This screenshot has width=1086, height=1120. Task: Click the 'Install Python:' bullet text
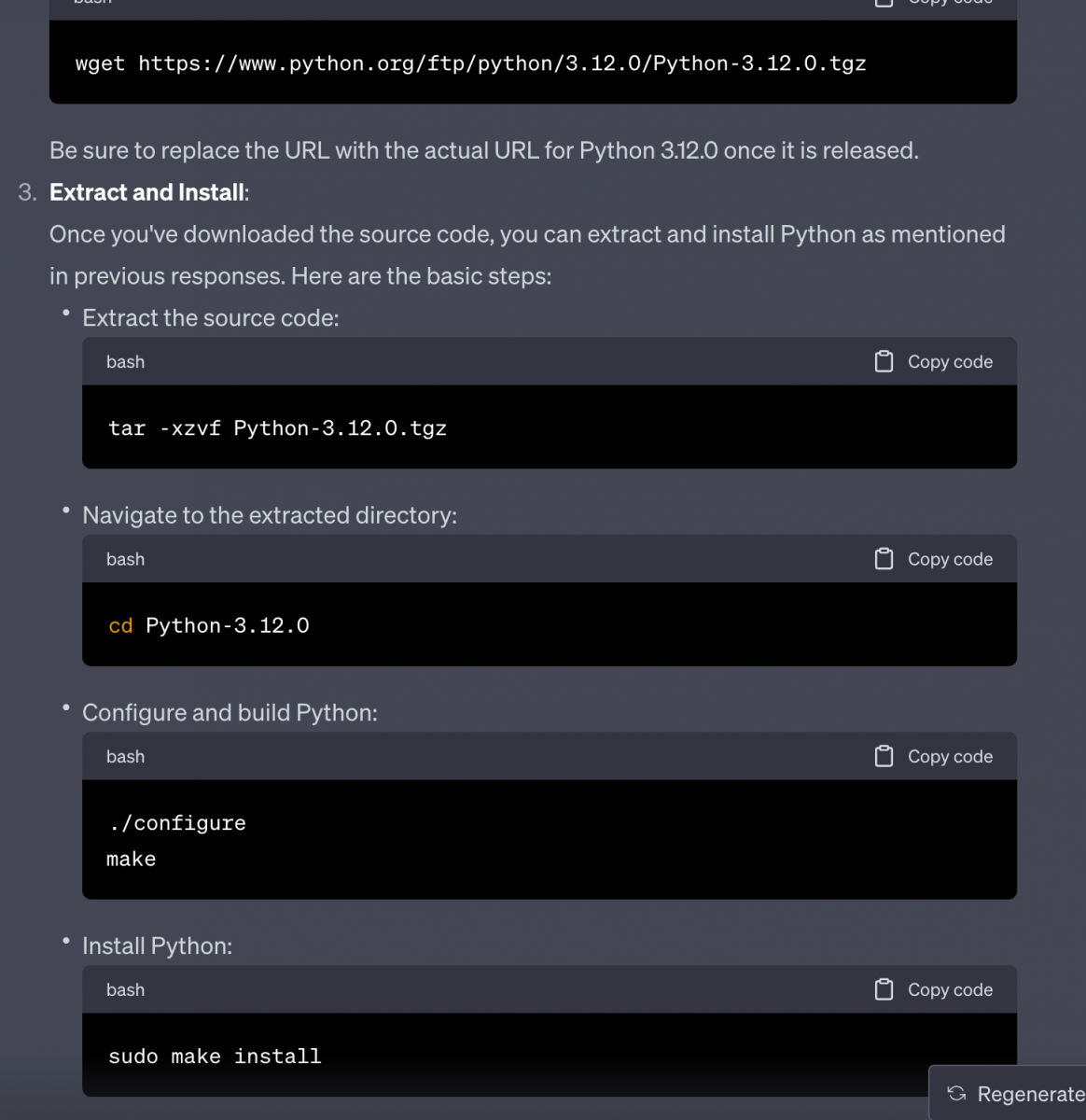[157, 946]
